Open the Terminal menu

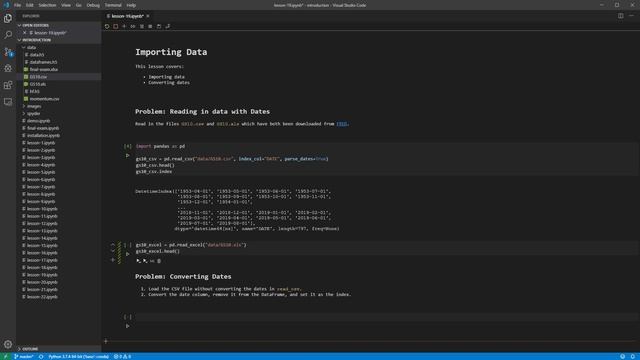(x=113, y=5)
